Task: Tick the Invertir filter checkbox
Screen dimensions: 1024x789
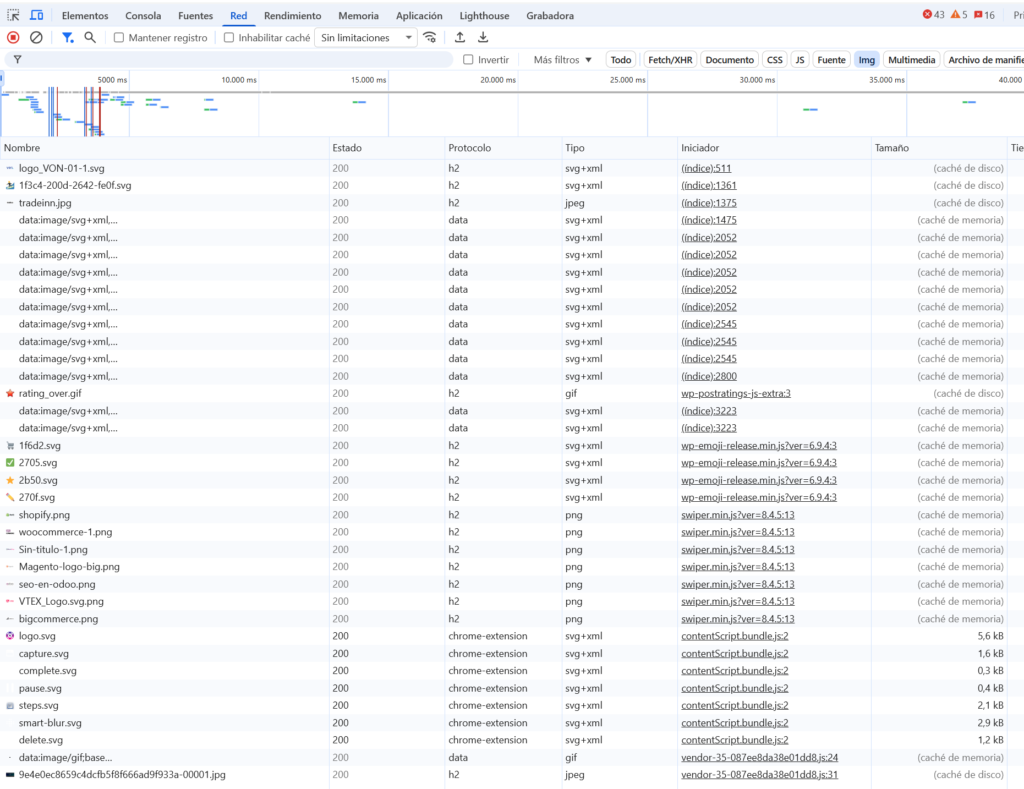Action: coord(469,60)
